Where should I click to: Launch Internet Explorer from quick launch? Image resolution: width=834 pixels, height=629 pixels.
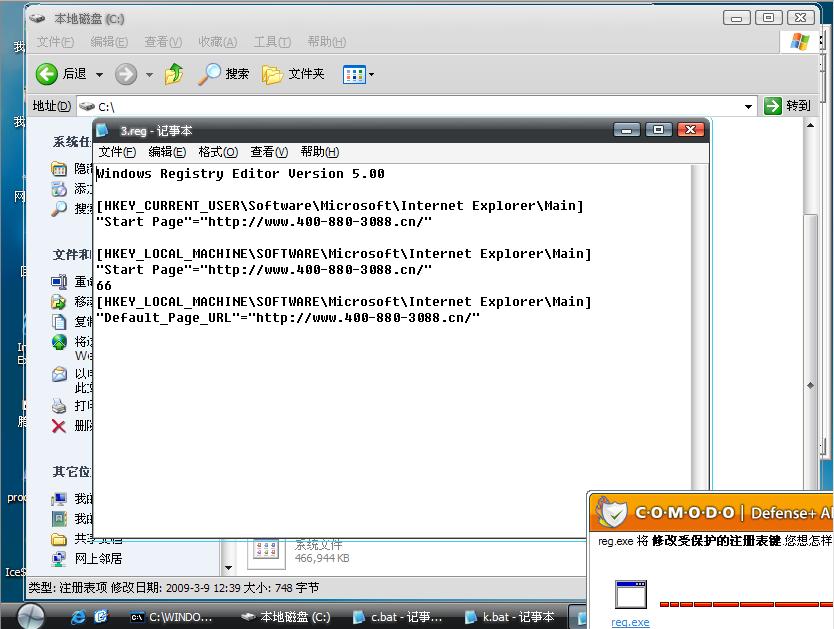click(x=78, y=617)
